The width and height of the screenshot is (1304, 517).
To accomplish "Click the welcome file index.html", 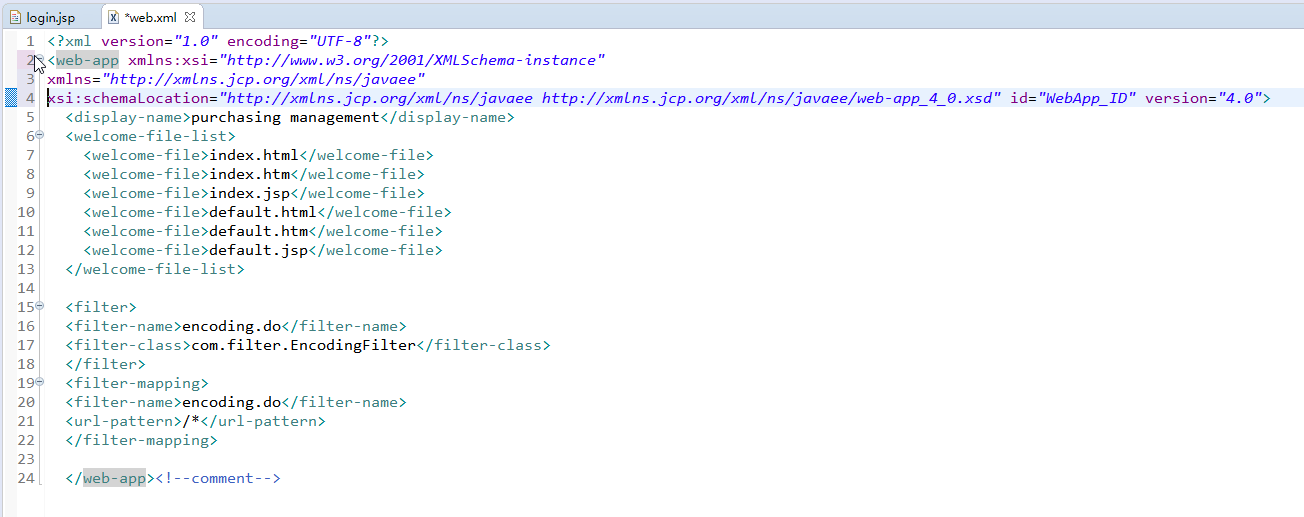I will click(254, 155).
